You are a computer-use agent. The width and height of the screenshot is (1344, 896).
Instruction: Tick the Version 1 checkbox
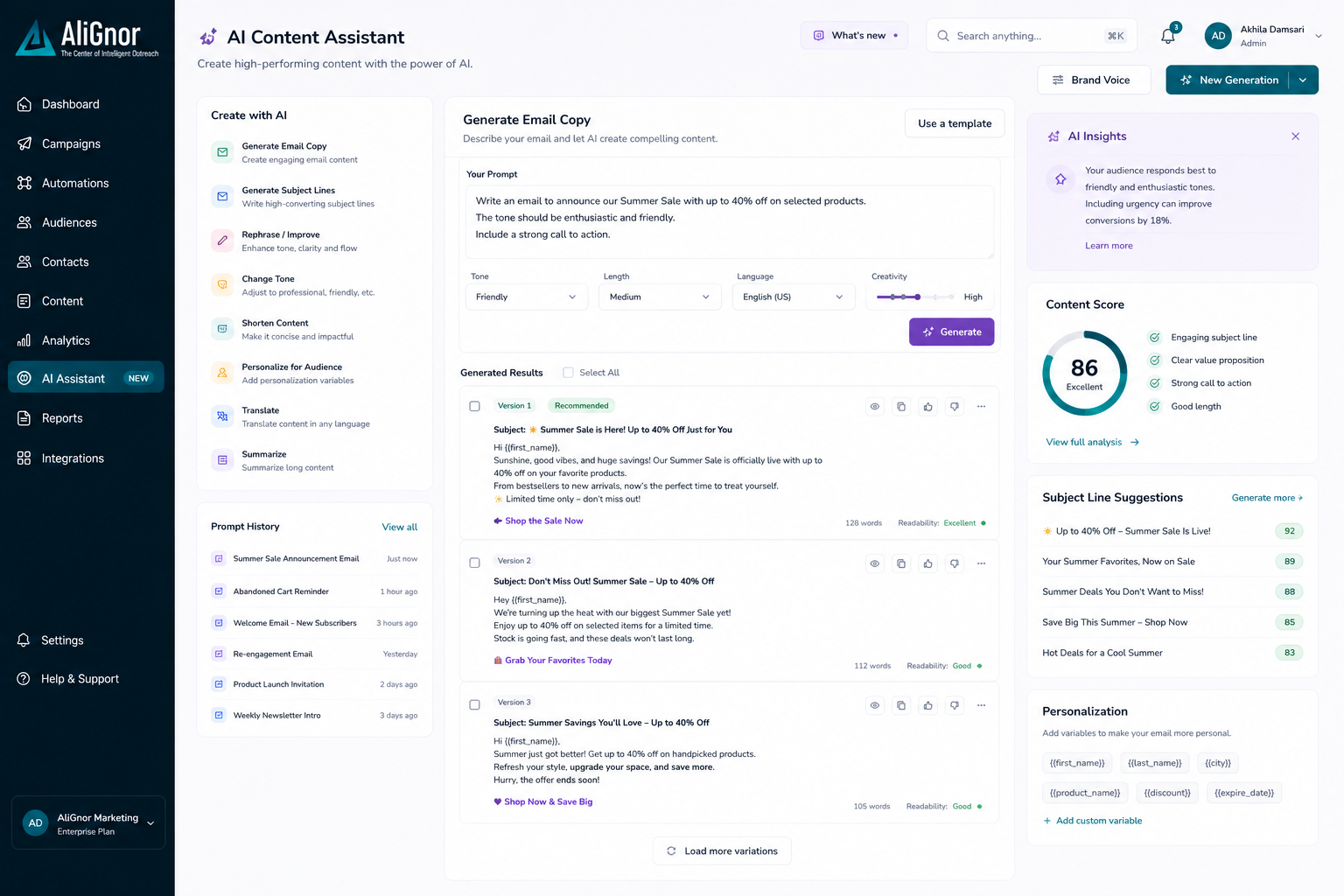tap(474, 406)
